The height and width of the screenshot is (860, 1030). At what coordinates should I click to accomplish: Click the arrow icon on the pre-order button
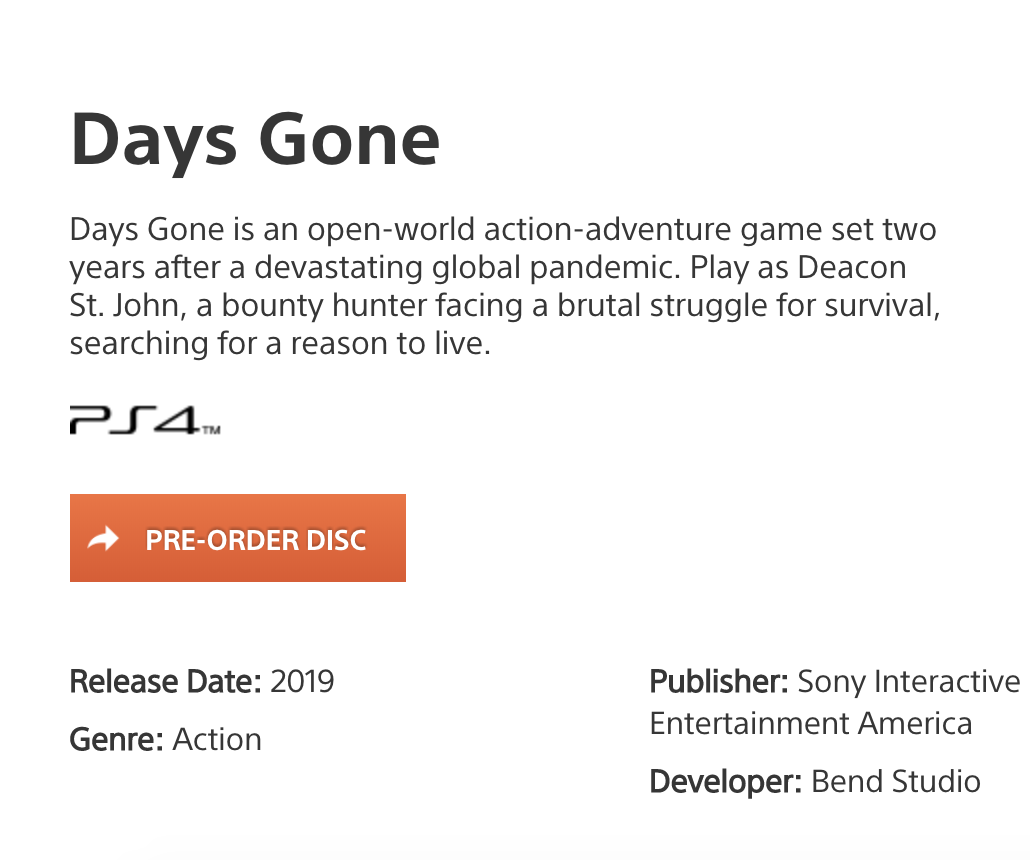[x=103, y=540]
